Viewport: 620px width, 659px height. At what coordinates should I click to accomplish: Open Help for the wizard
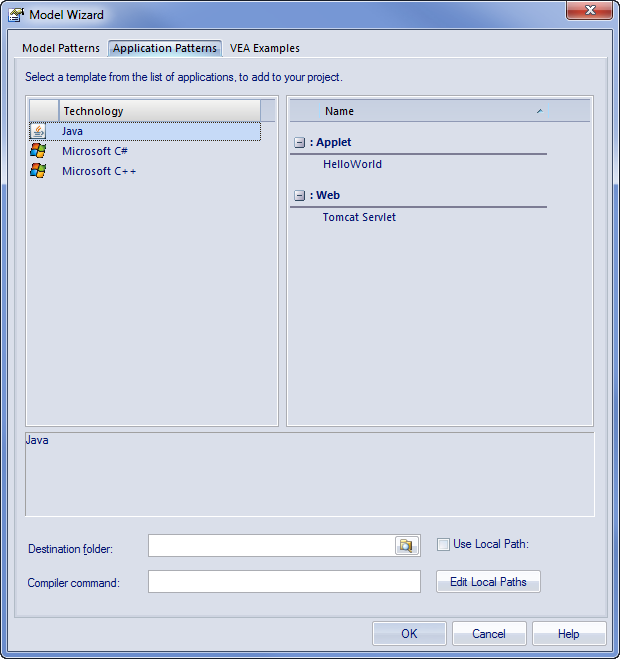[568, 633]
